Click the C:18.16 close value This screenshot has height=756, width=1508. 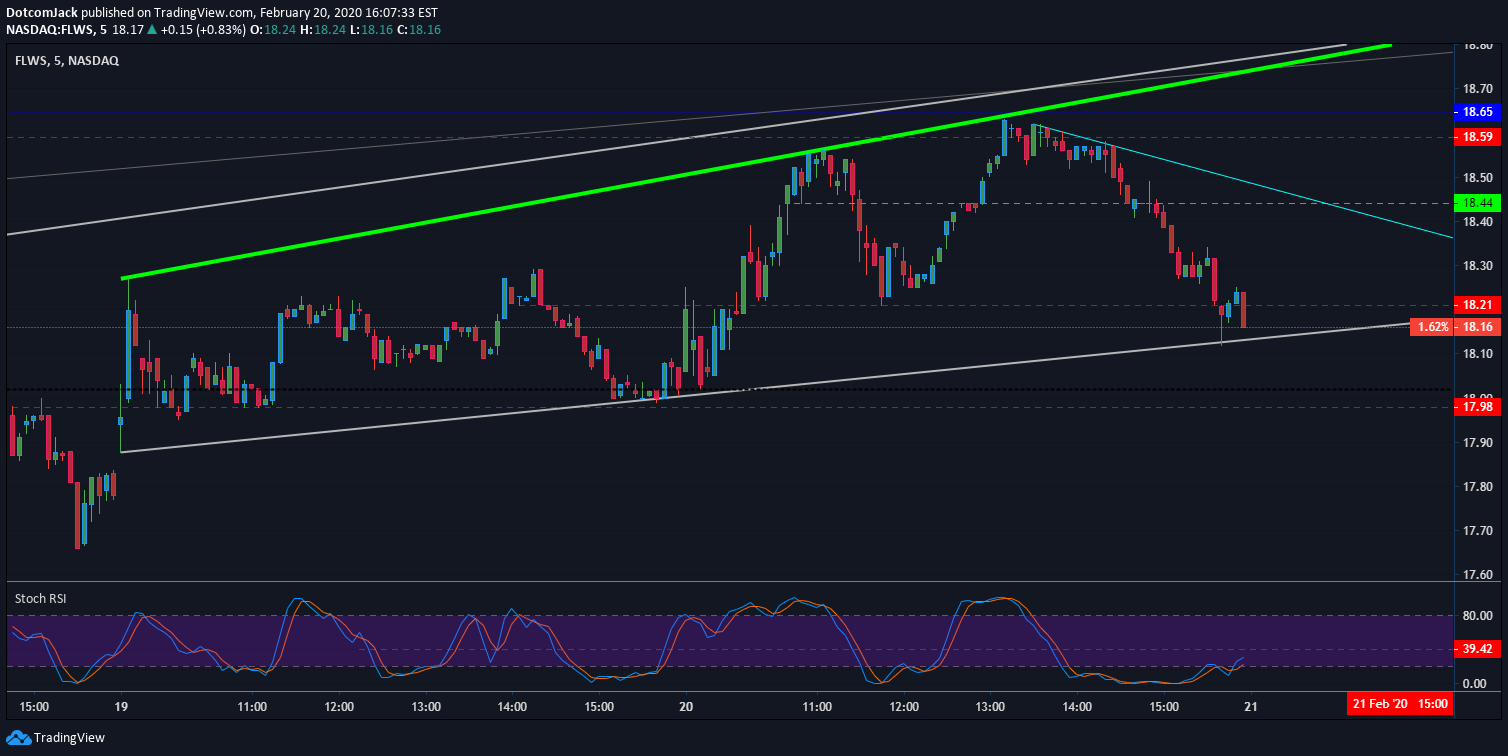coord(418,30)
